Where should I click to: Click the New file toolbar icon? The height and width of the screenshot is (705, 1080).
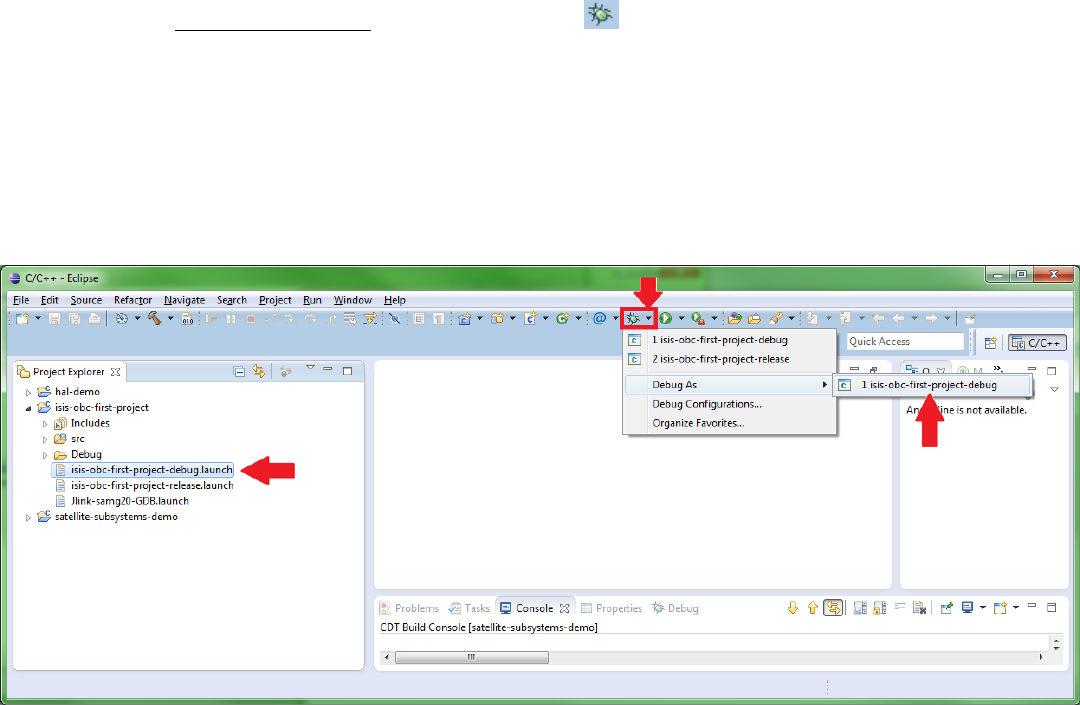point(22,318)
